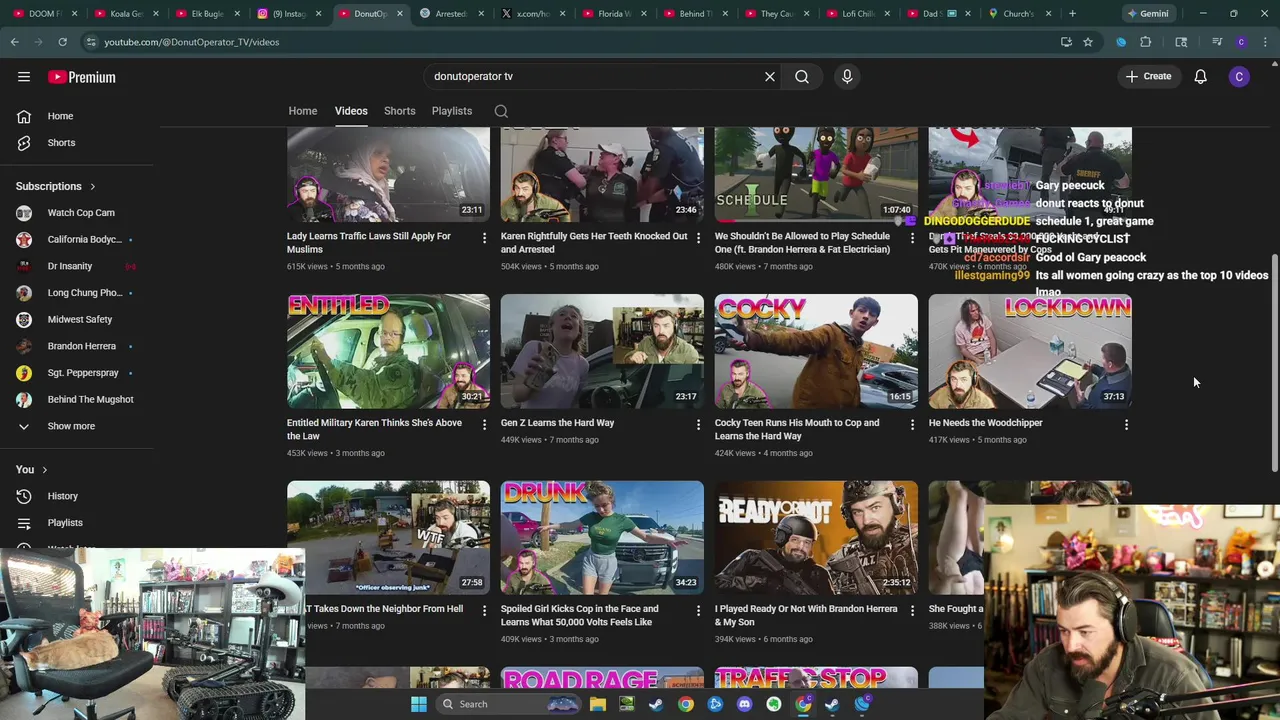Click the magnifier search button
The width and height of the screenshot is (1280, 720).
pyautogui.click(x=802, y=76)
